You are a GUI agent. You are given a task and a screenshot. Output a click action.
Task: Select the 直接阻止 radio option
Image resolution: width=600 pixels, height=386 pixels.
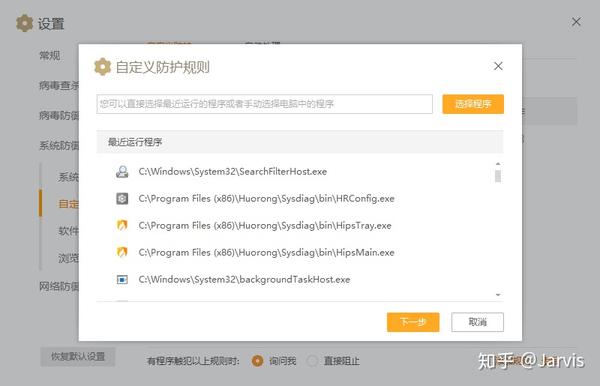pos(313,361)
